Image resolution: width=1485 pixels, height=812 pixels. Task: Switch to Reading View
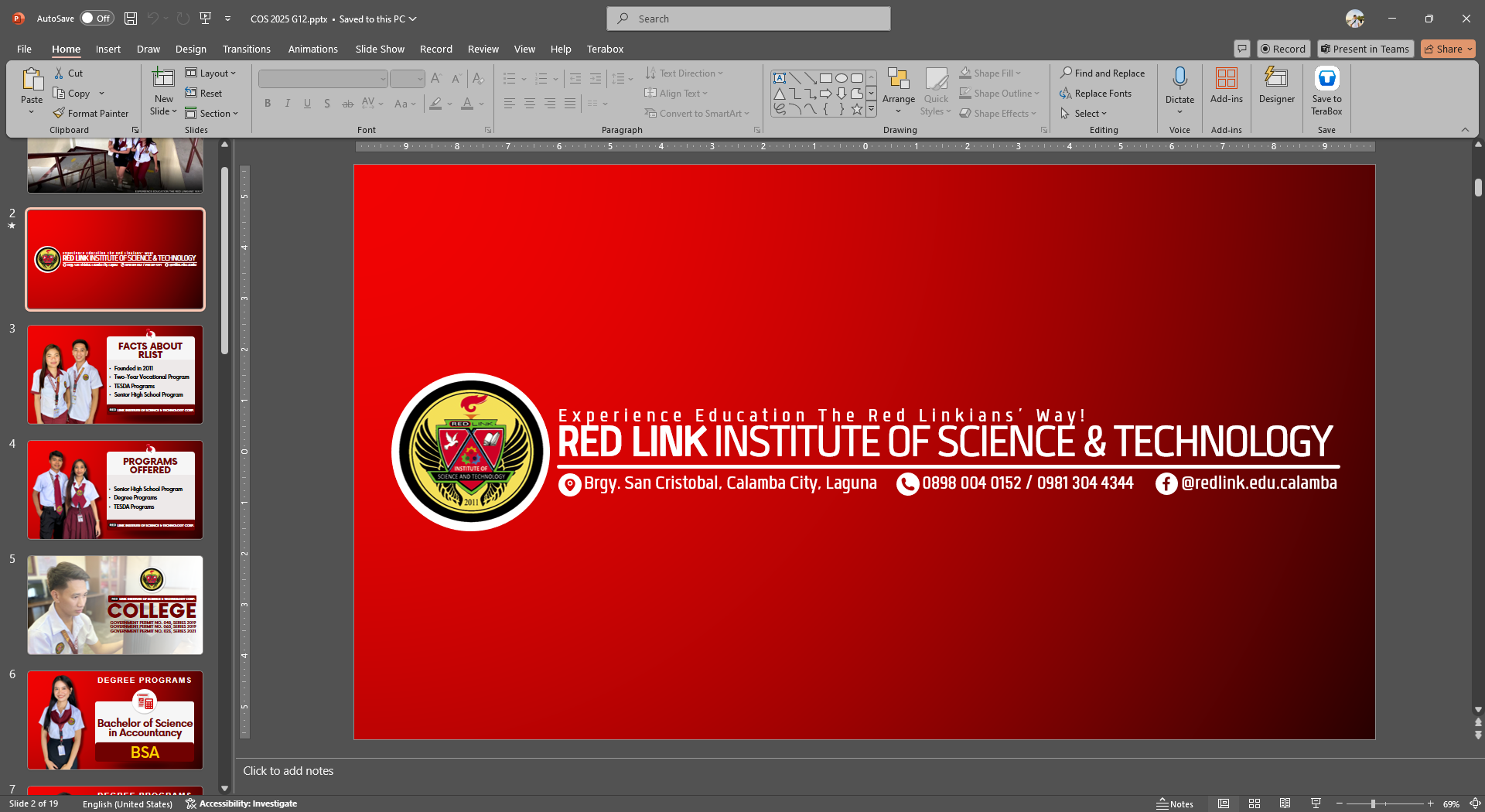point(1285,804)
